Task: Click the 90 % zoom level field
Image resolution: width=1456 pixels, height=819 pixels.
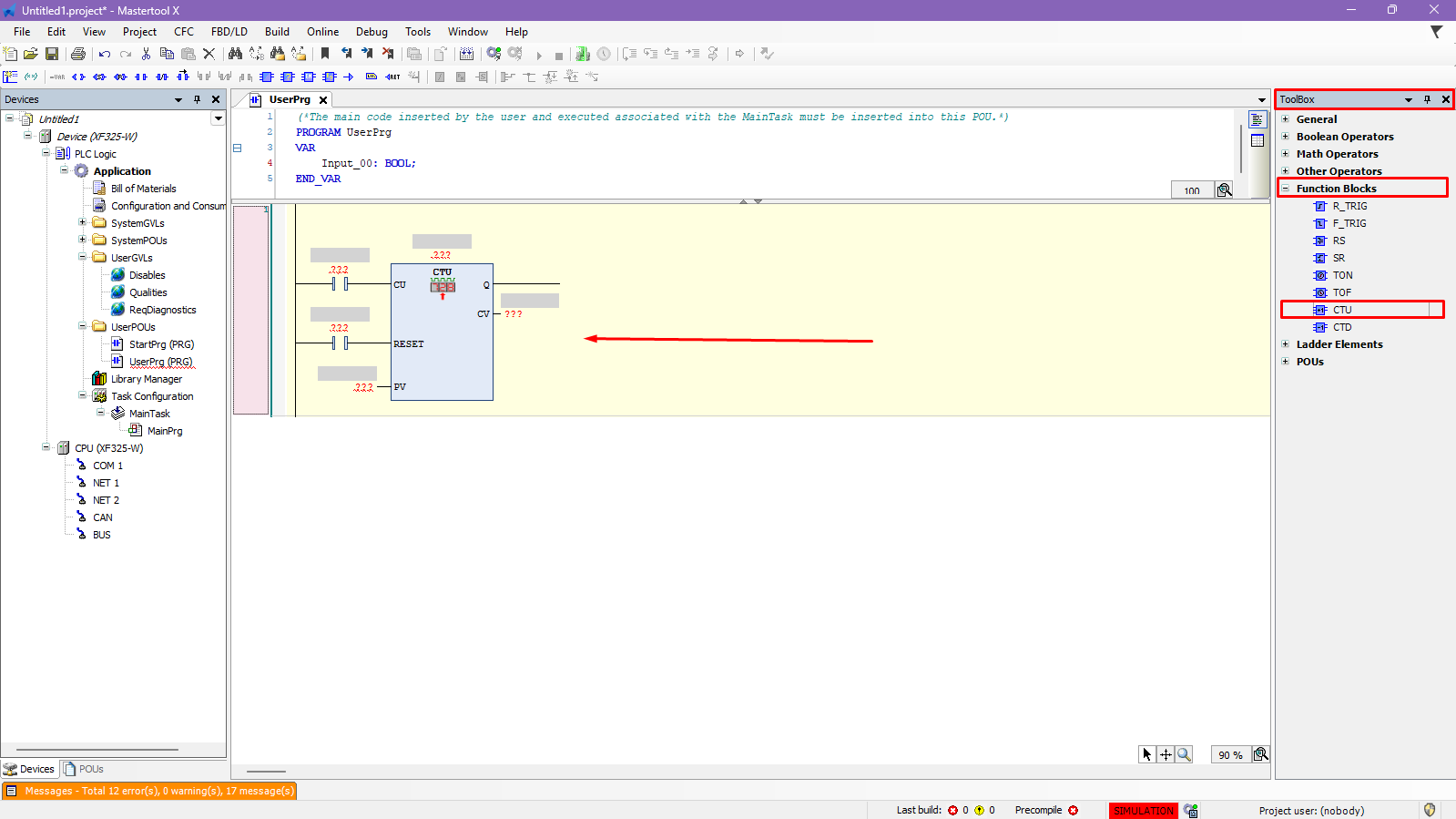Action: [x=1230, y=755]
